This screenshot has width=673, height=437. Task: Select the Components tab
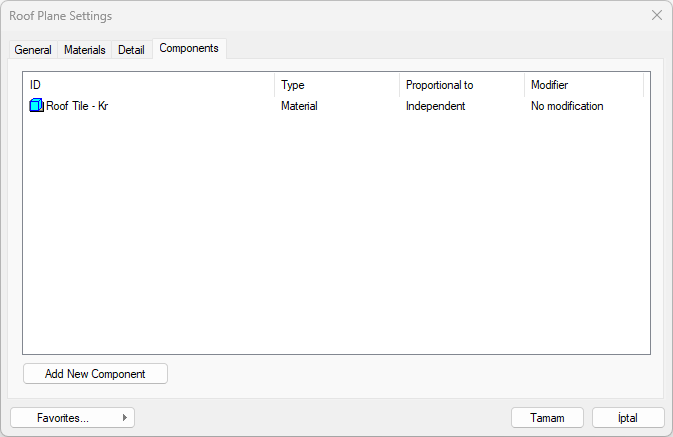point(189,48)
